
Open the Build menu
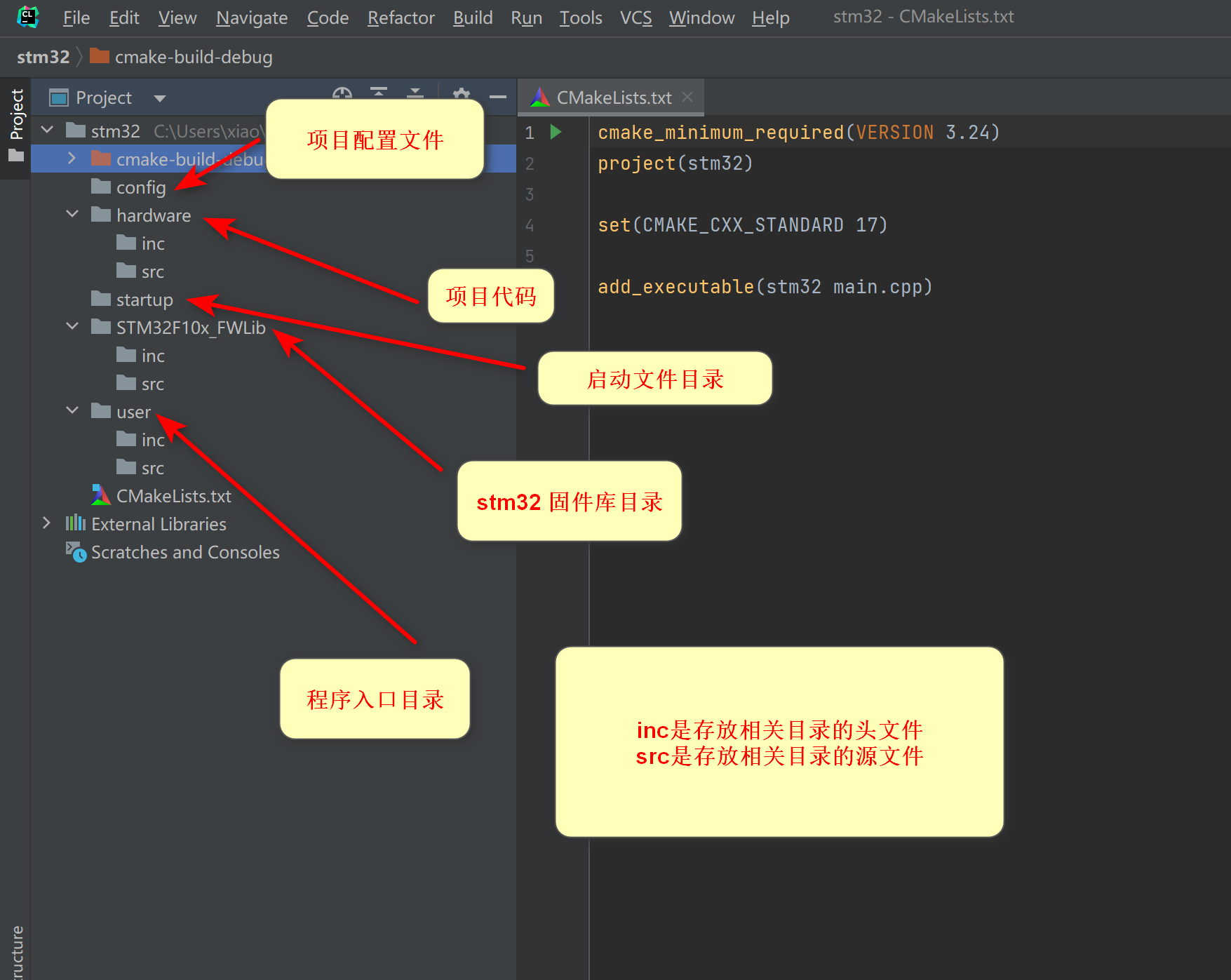tap(472, 18)
